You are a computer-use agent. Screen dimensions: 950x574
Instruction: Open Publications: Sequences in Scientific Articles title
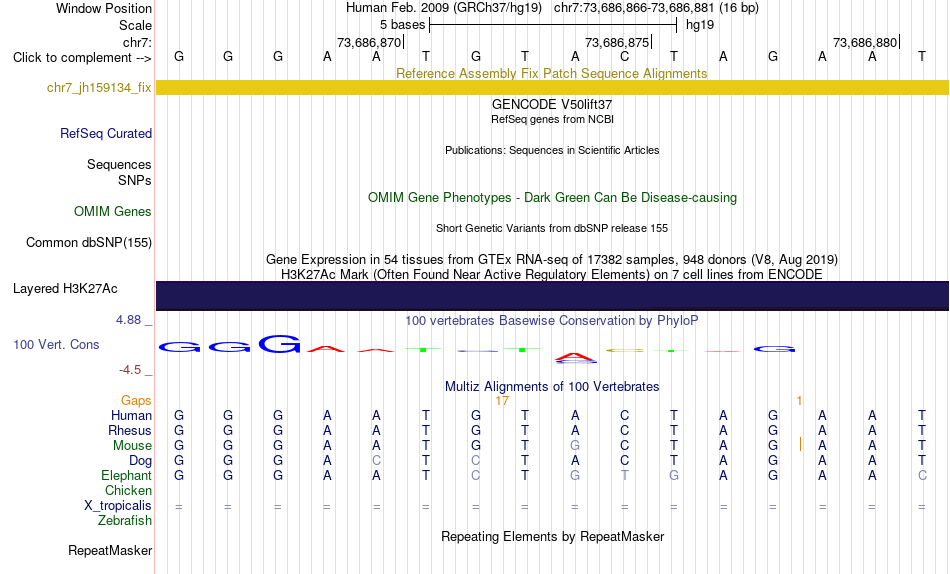552,150
